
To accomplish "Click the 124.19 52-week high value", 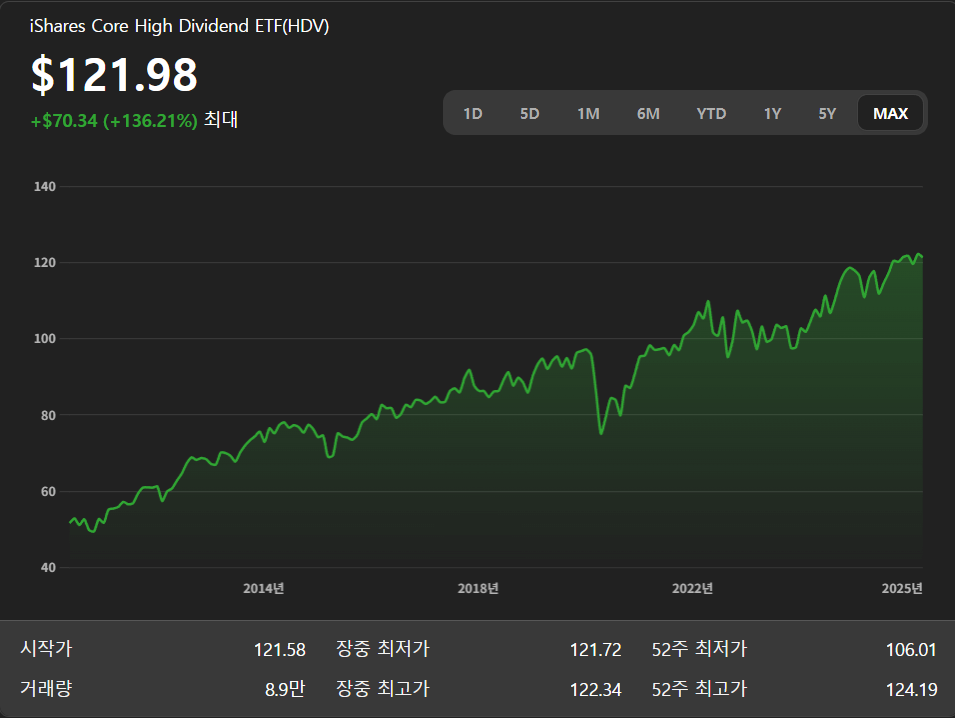I will (911, 690).
